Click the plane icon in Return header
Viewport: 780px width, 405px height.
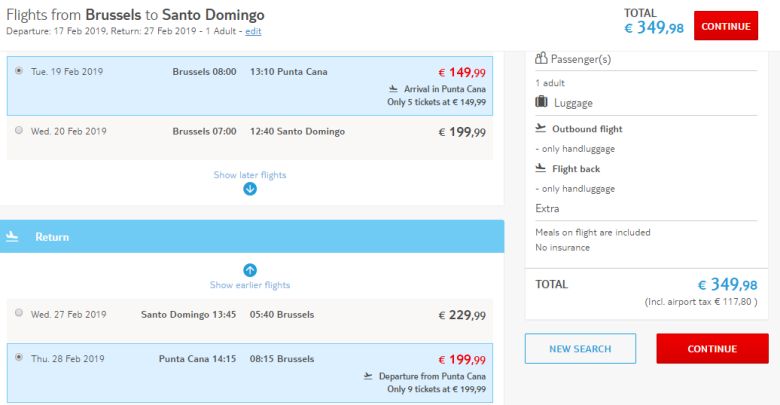click(x=13, y=237)
